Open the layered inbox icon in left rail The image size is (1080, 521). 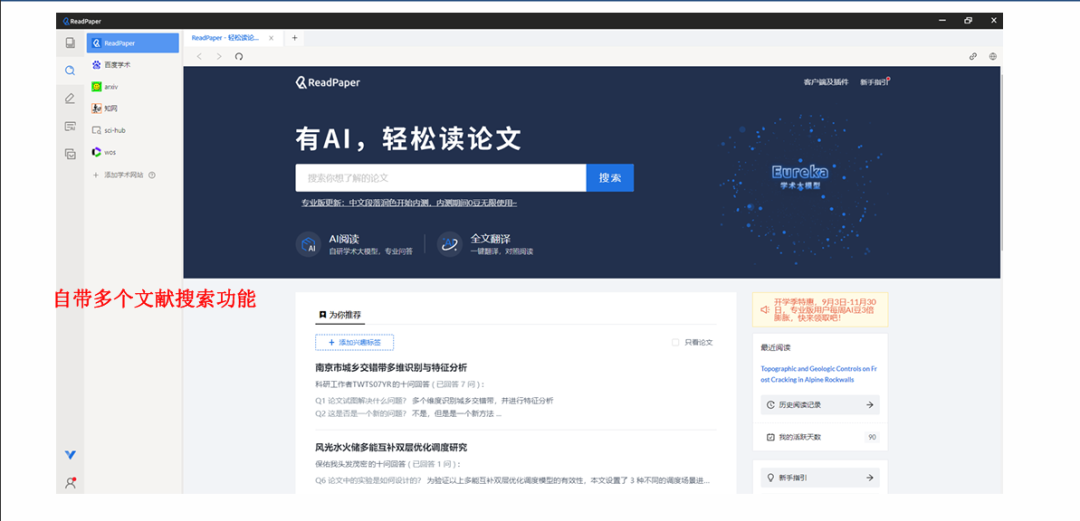70,154
